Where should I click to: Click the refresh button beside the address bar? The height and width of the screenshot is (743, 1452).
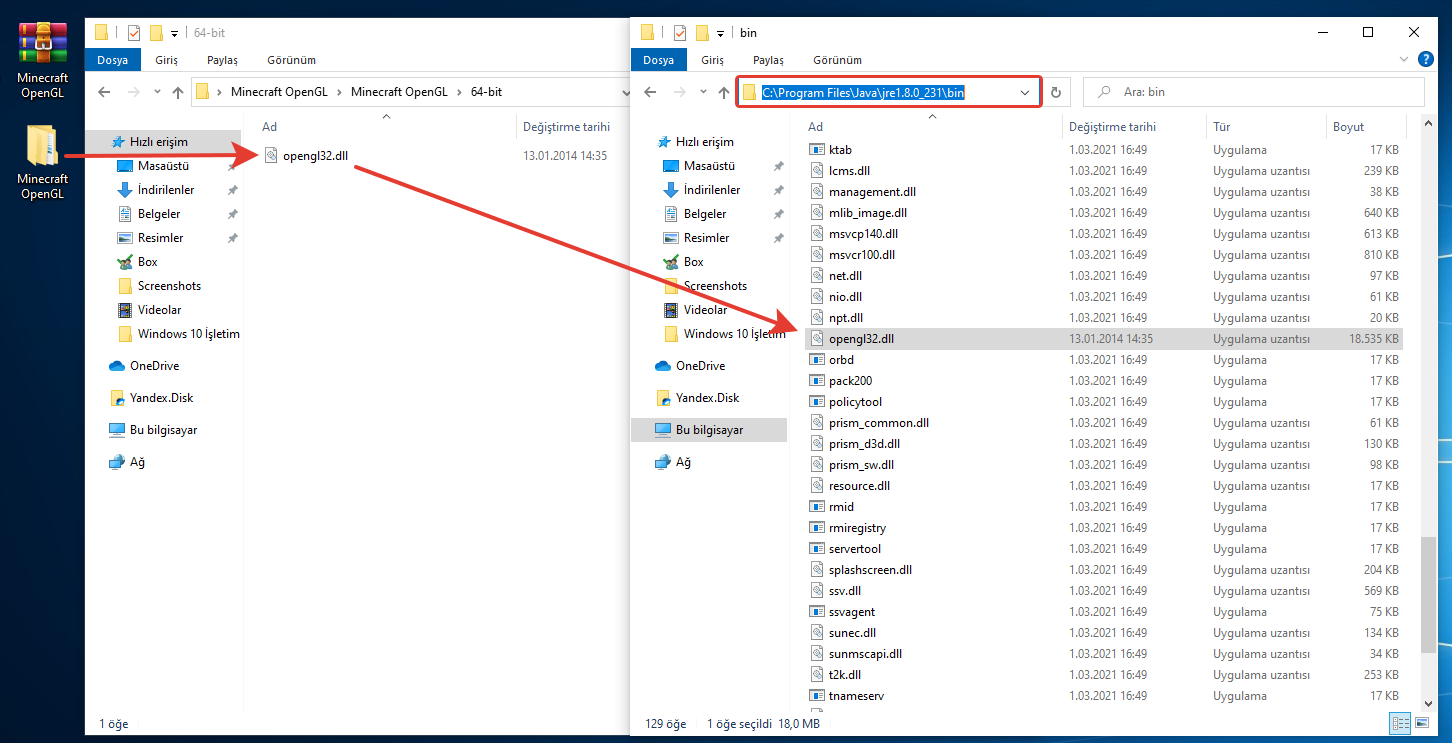(1056, 92)
